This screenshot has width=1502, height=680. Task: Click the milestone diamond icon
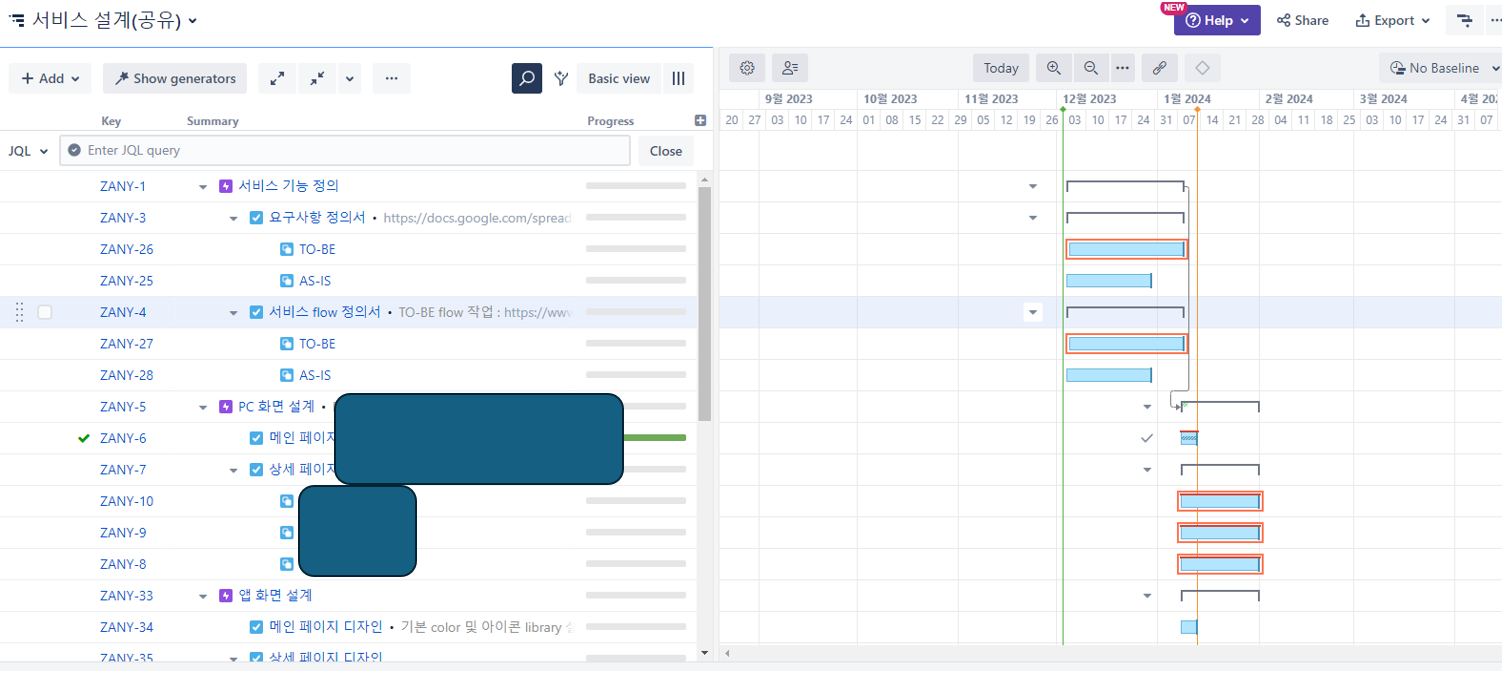tap(1203, 68)
